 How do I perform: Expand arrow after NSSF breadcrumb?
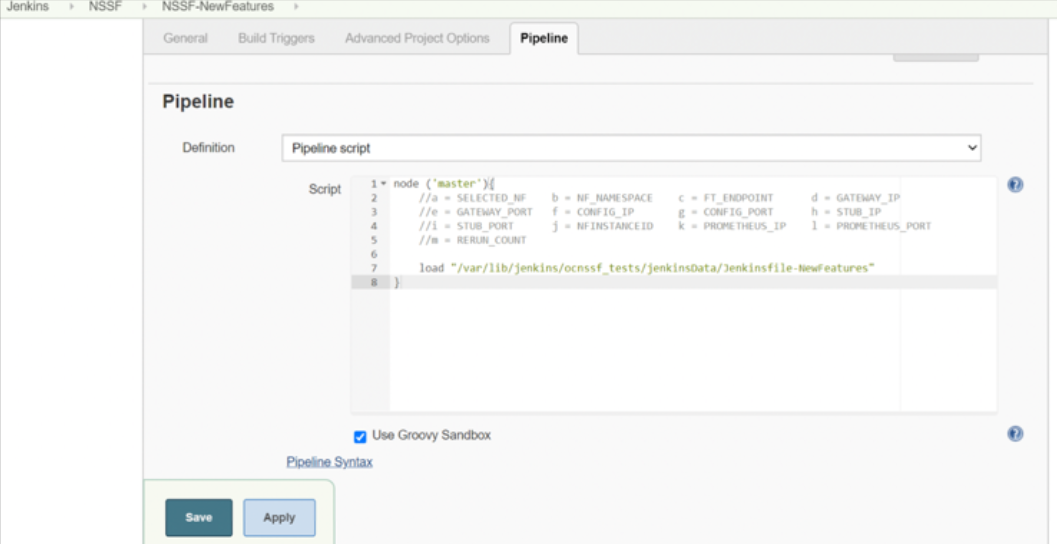tap(144, 7)
